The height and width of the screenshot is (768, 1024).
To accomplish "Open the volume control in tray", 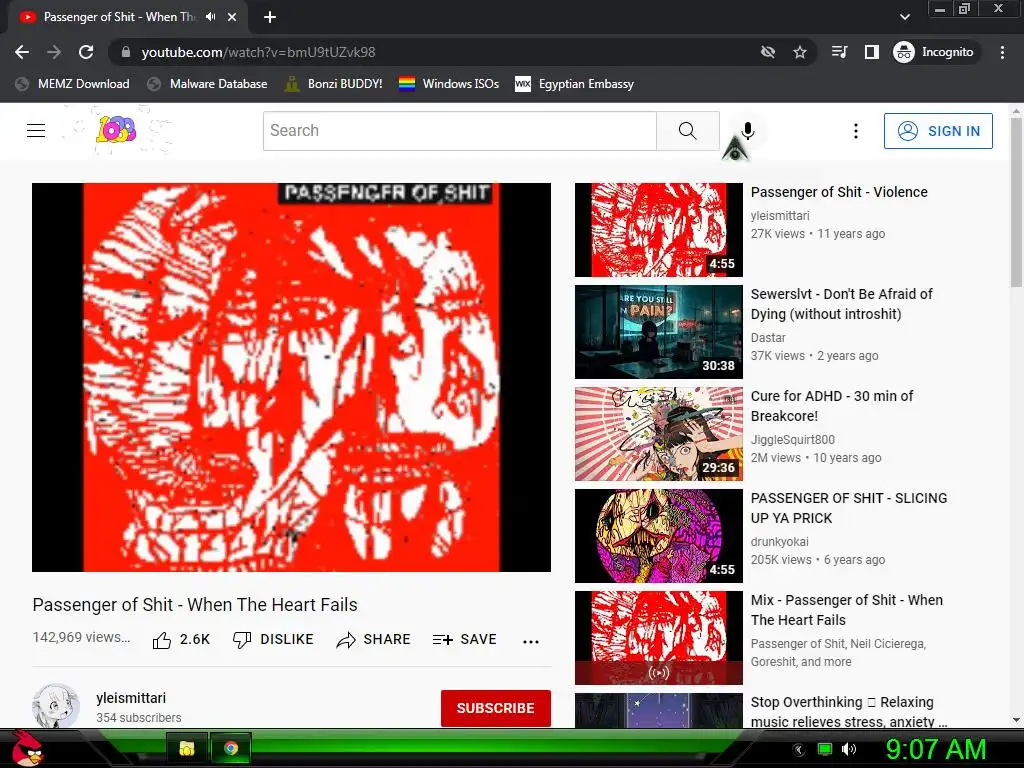I will [848, 749].
